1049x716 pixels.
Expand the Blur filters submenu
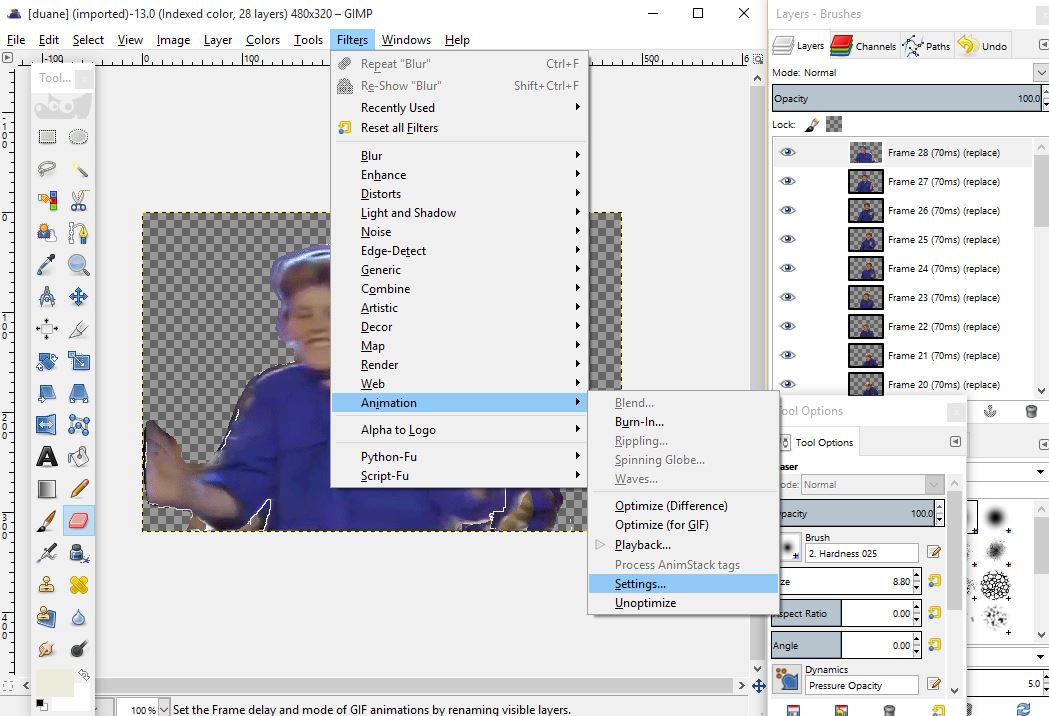click(x=460, y=156)
